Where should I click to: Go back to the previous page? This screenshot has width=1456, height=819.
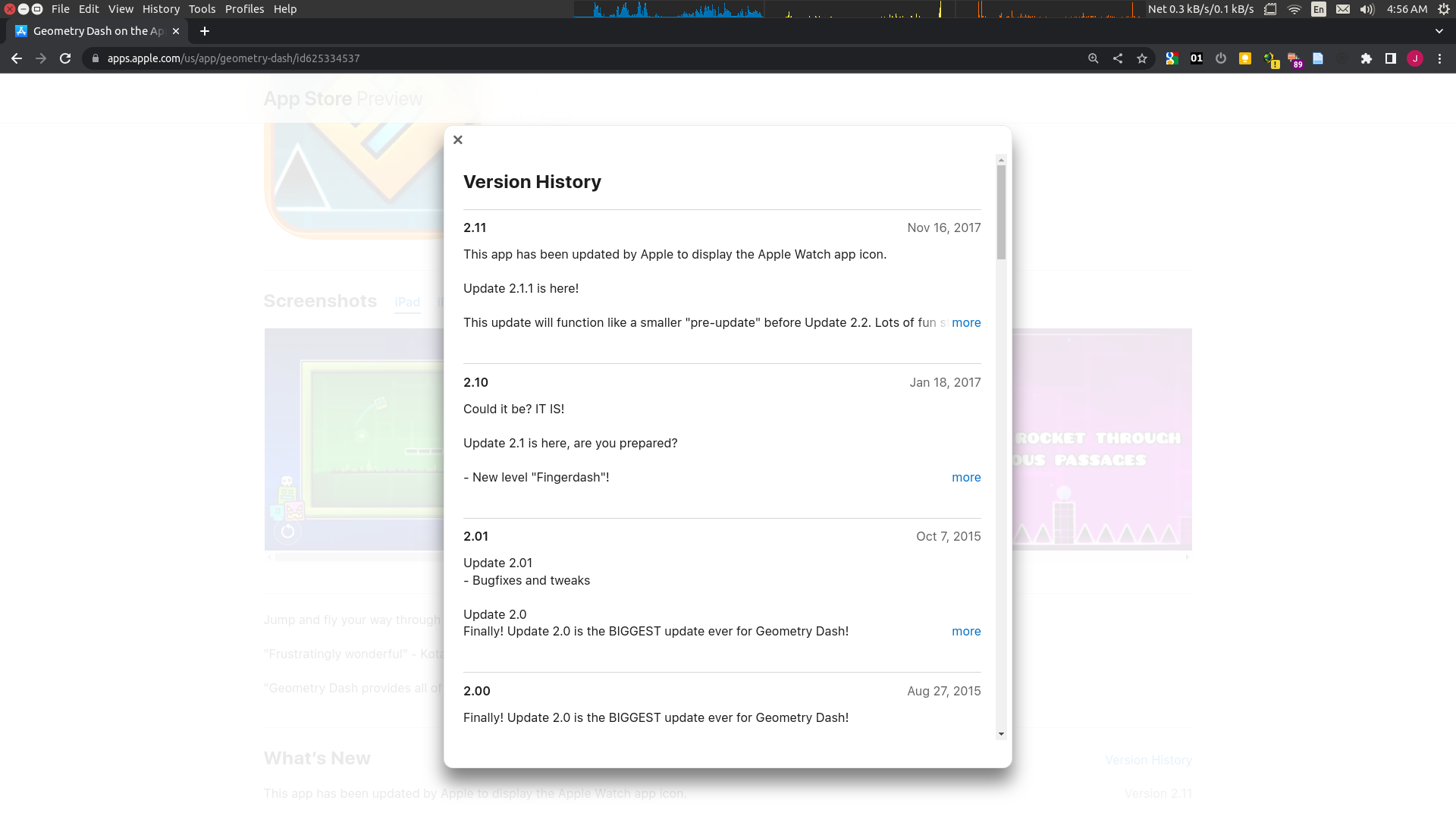click(17, 58)
